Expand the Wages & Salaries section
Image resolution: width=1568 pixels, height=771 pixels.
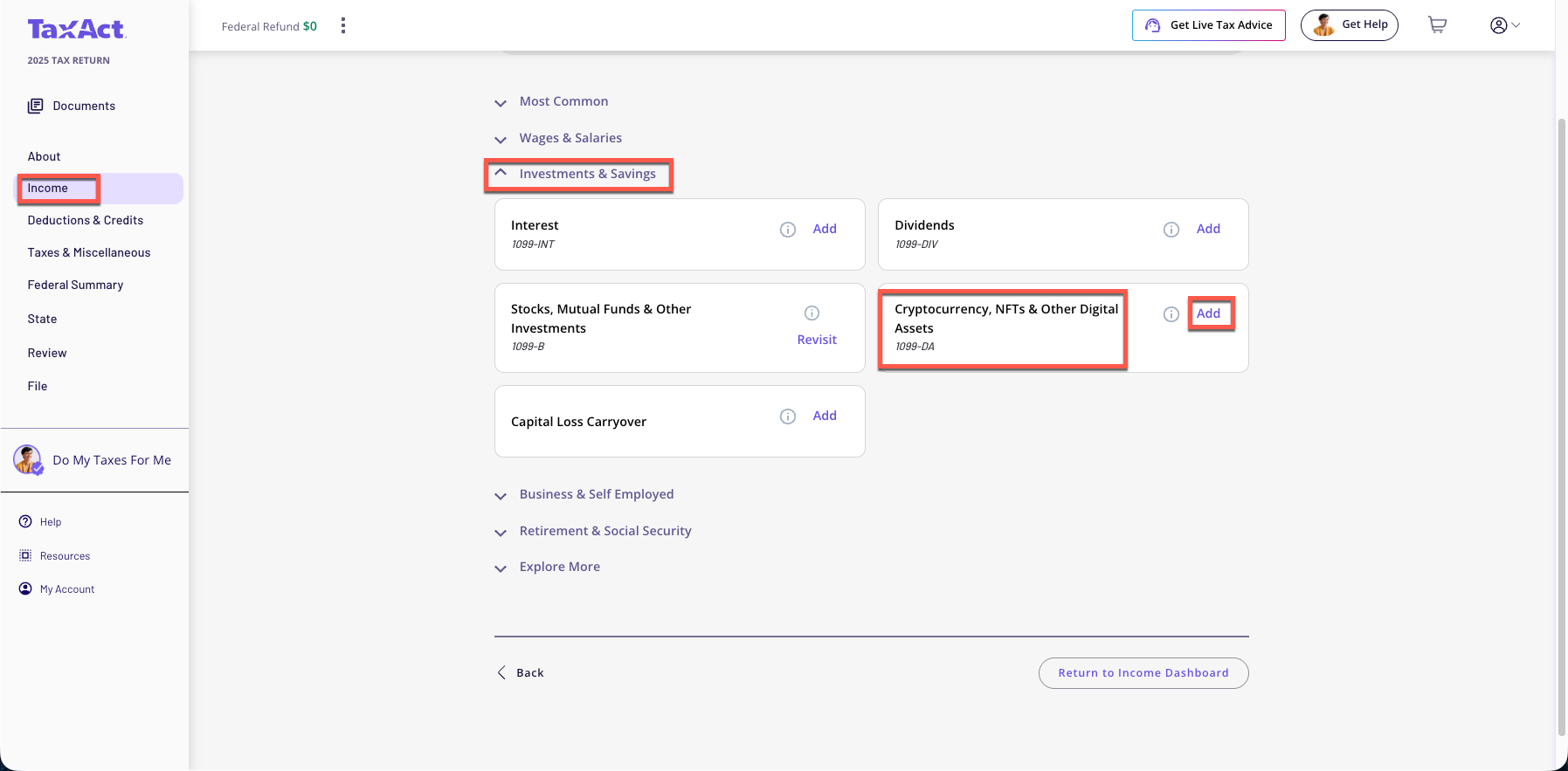[501, 140]
